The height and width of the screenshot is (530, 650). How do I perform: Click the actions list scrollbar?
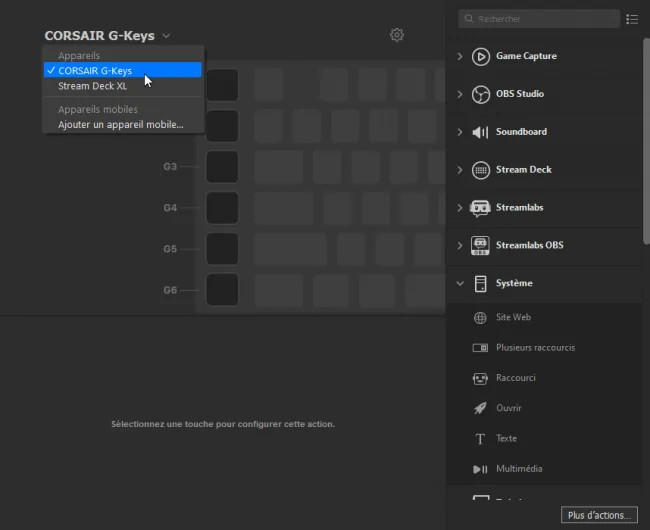pyautogui.click(x=646, y=141)
